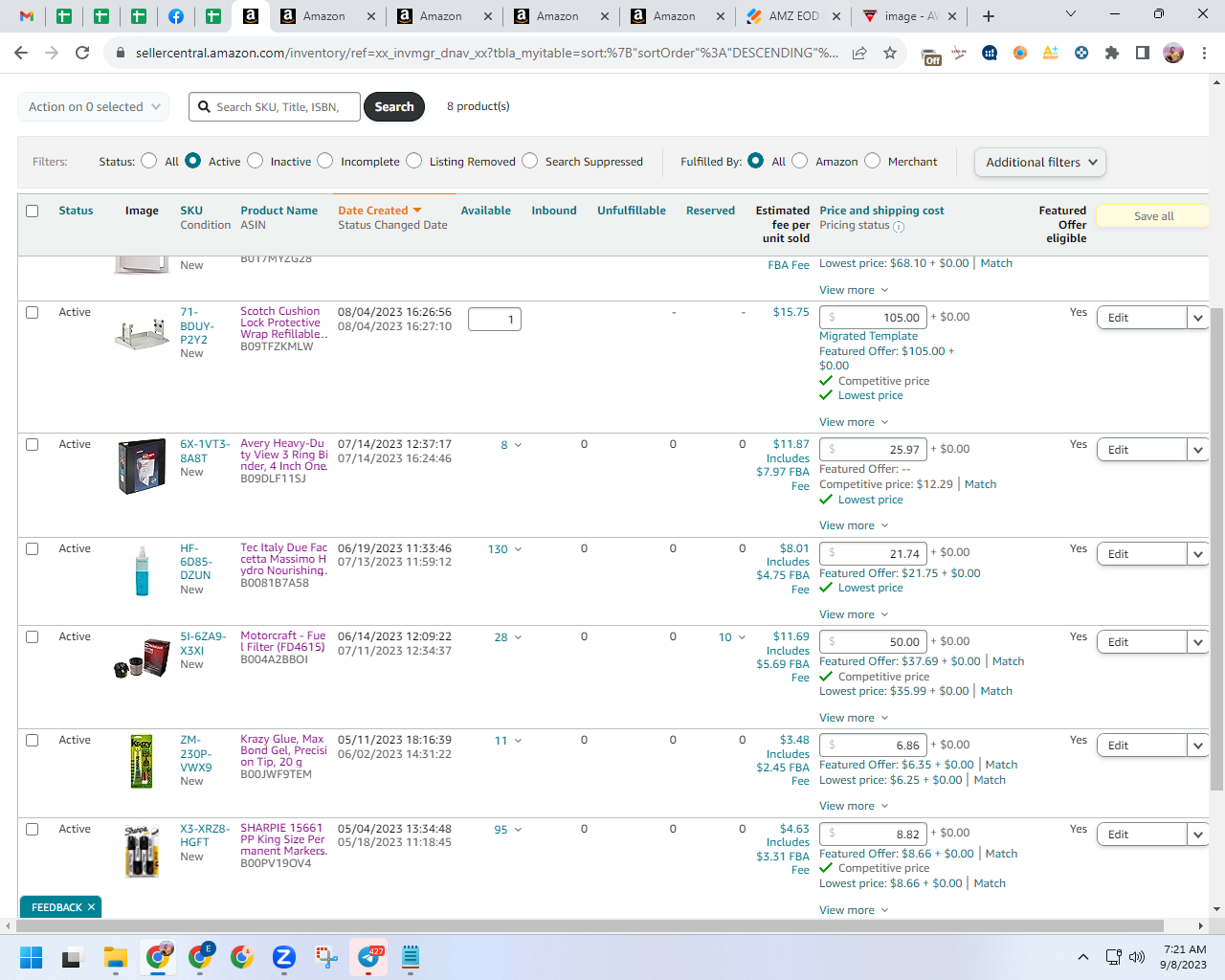Viewport: 1225px width, 980px height.
Task: Open File Explorer from the taskbar
Action: click(x=116, y=957)
